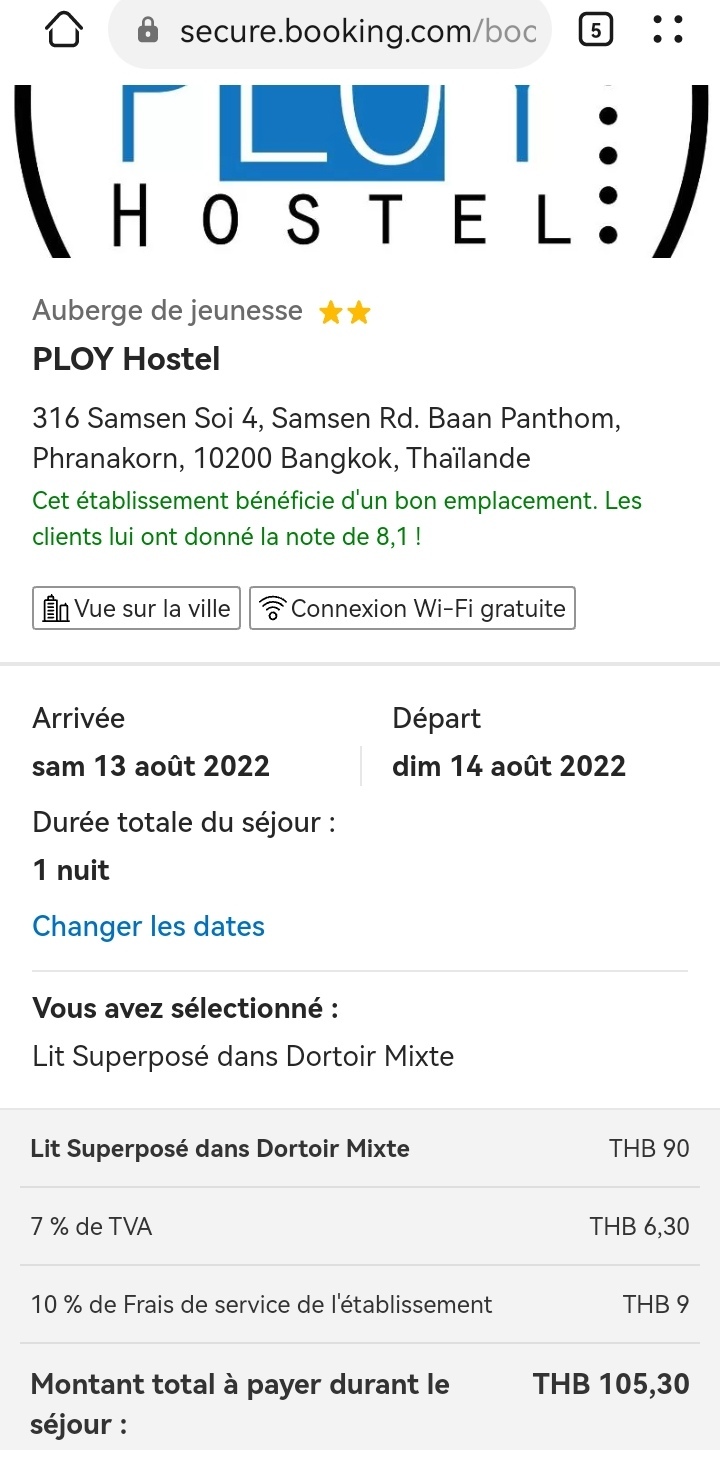Screen dimensions: 720x1461
Task: Open the browser three-dot menu
Action: [667, 32]
